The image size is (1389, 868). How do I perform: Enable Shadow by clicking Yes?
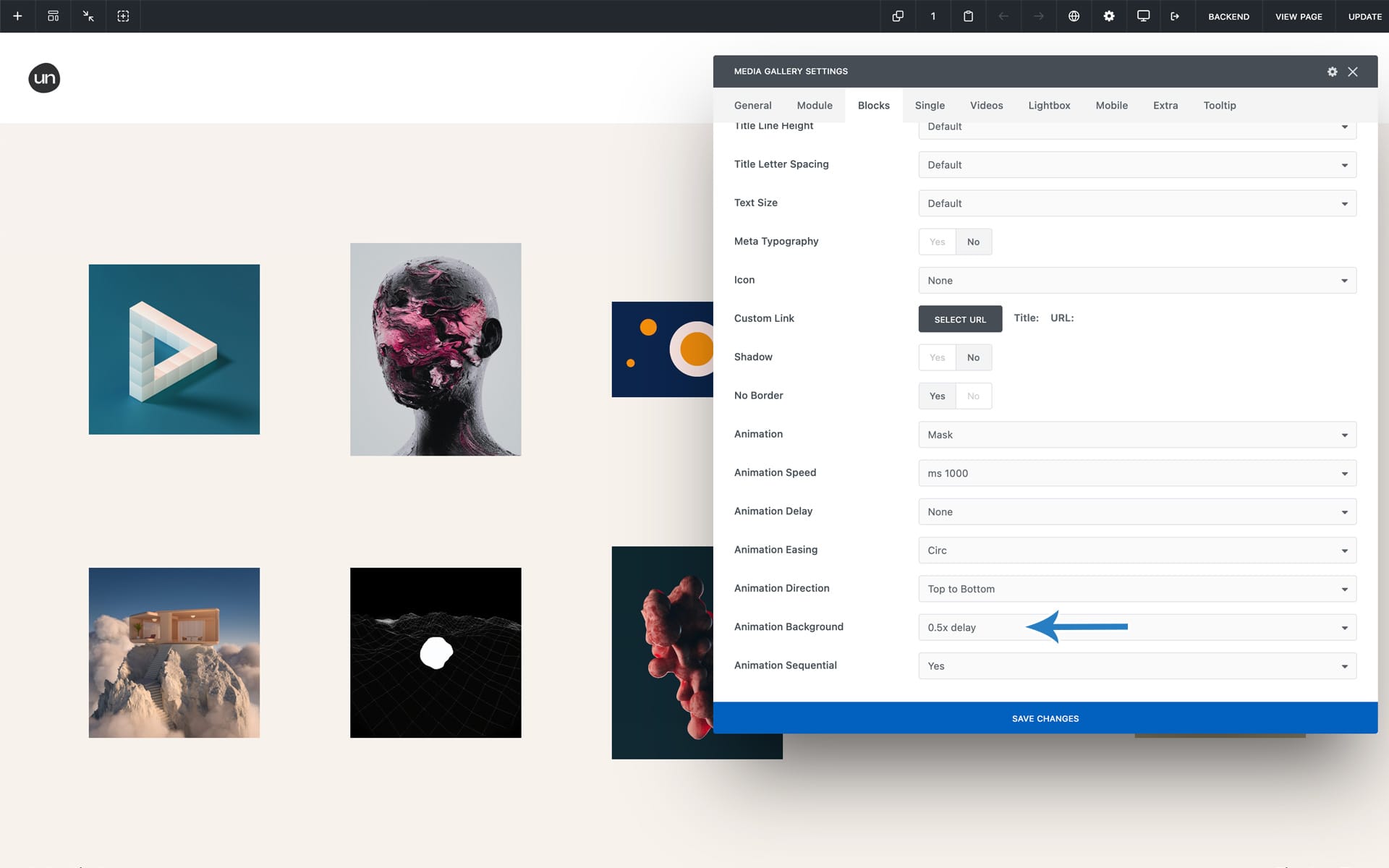pyautogui.click(x=937, y=357)
